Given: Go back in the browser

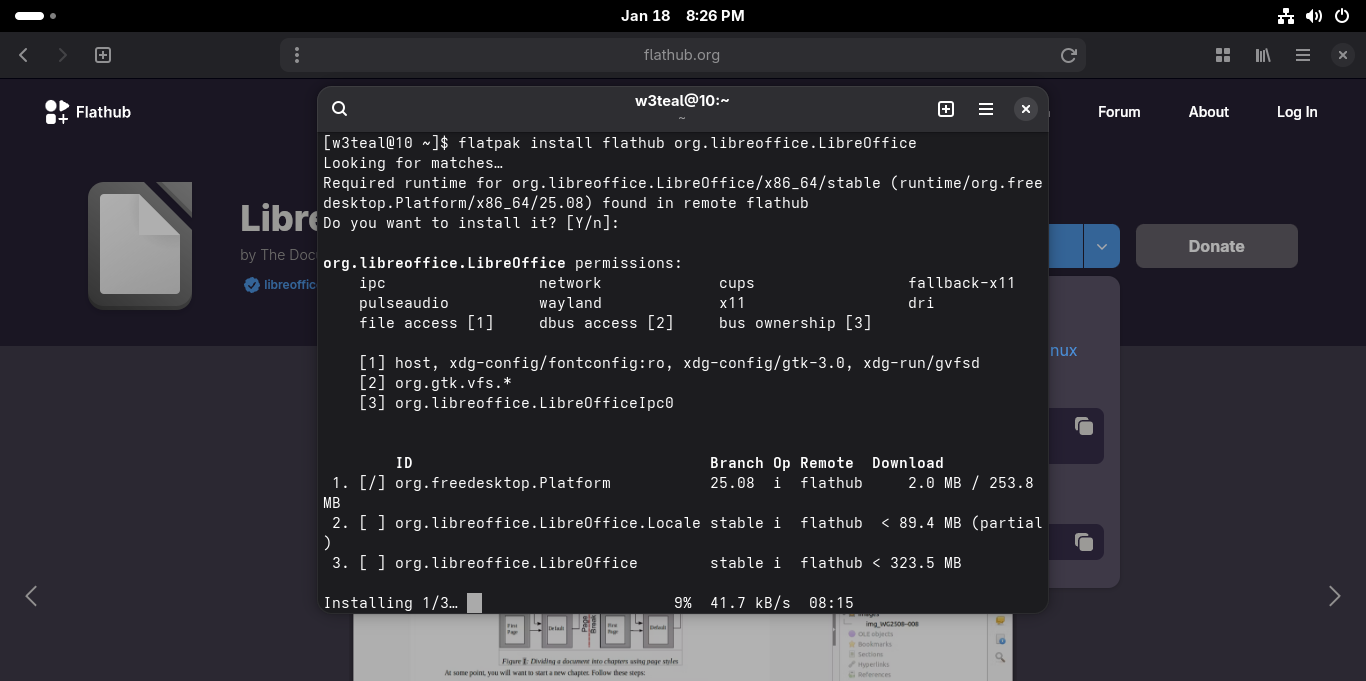Looking at the screenshot, I should point(24,55).
